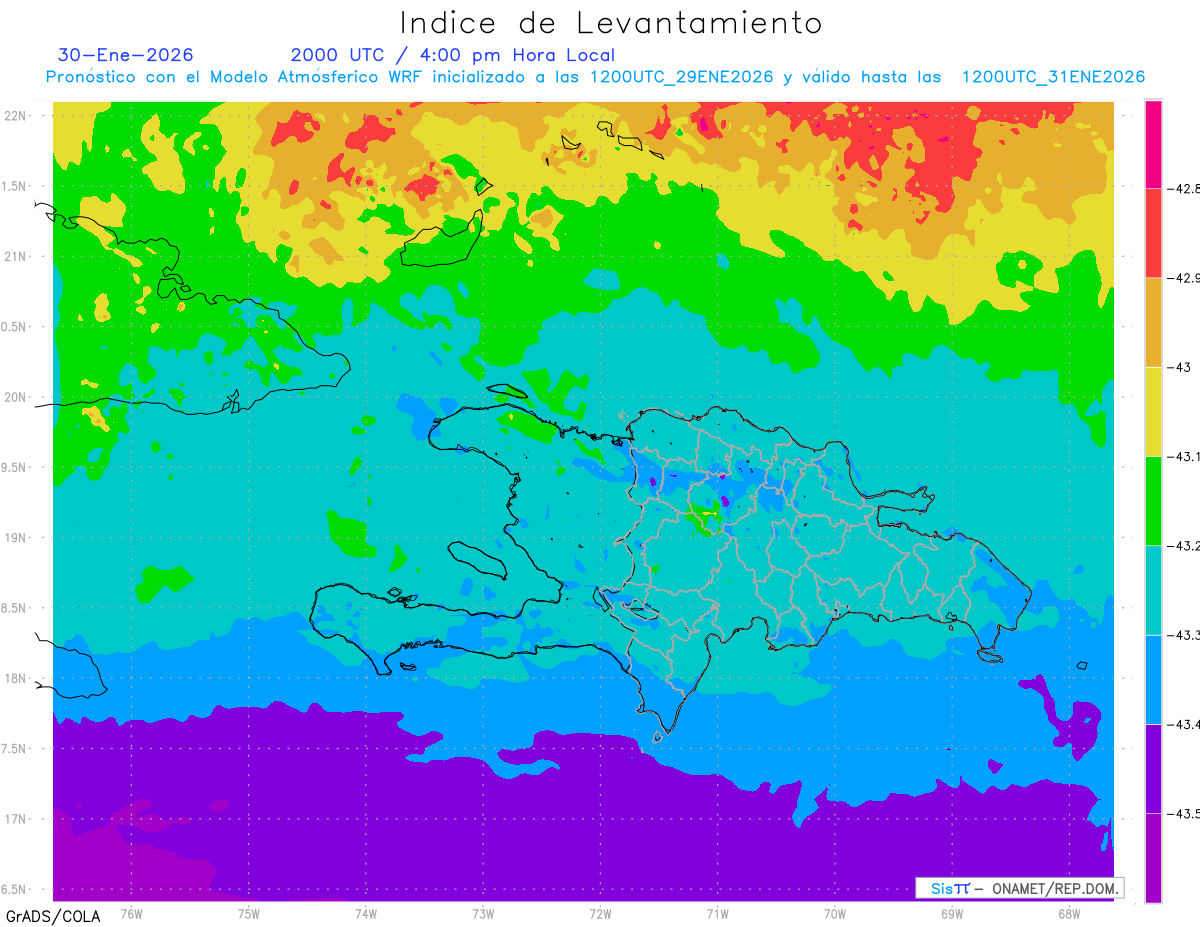
Task: Click the '19N' latitude label
Action: click(17, 538)
